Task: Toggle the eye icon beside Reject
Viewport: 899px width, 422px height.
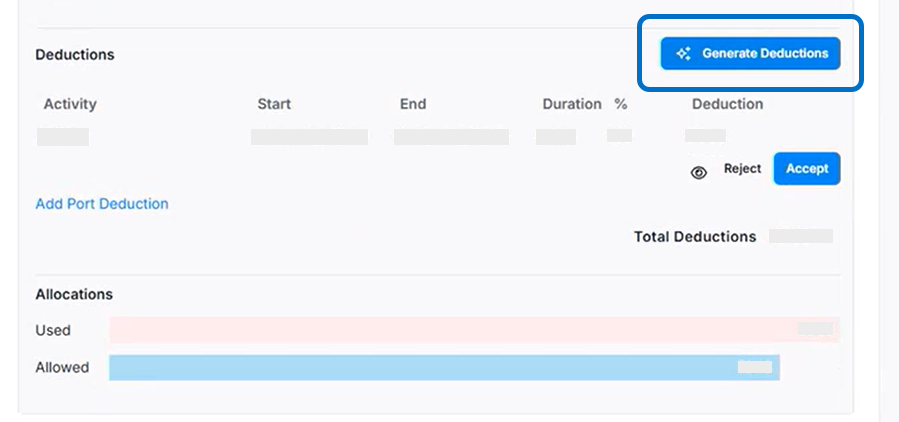Action: coord(699,172)
